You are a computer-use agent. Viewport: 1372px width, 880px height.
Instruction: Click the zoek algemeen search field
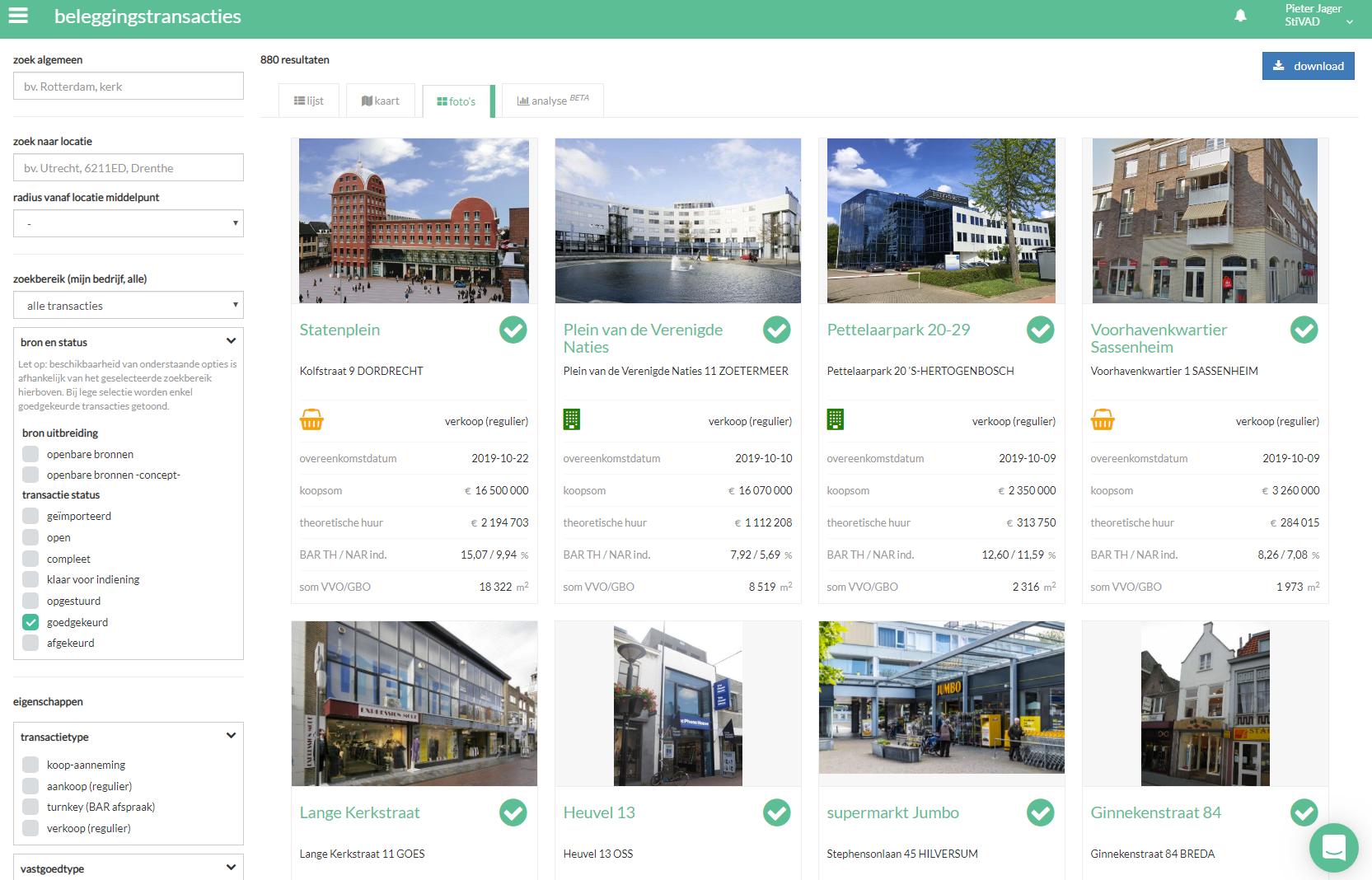pos(129,87)
